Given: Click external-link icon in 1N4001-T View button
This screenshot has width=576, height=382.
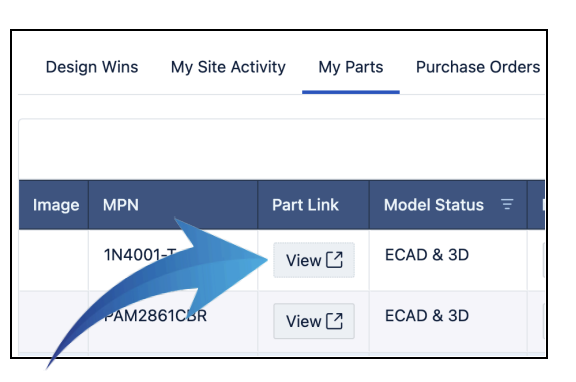Looking at the screenshot, I should pos(335,260).
